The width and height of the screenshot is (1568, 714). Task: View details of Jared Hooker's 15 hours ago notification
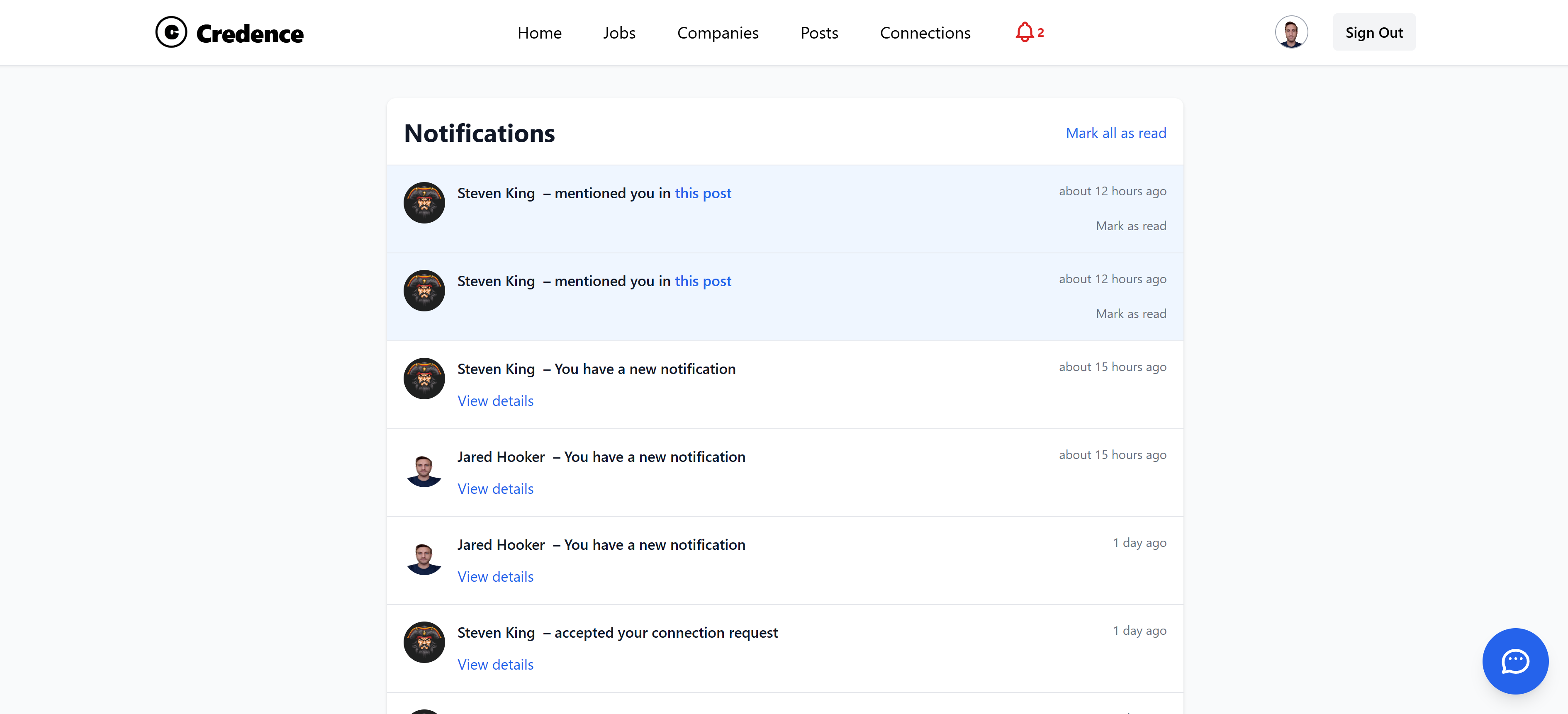tap(495, 489)
